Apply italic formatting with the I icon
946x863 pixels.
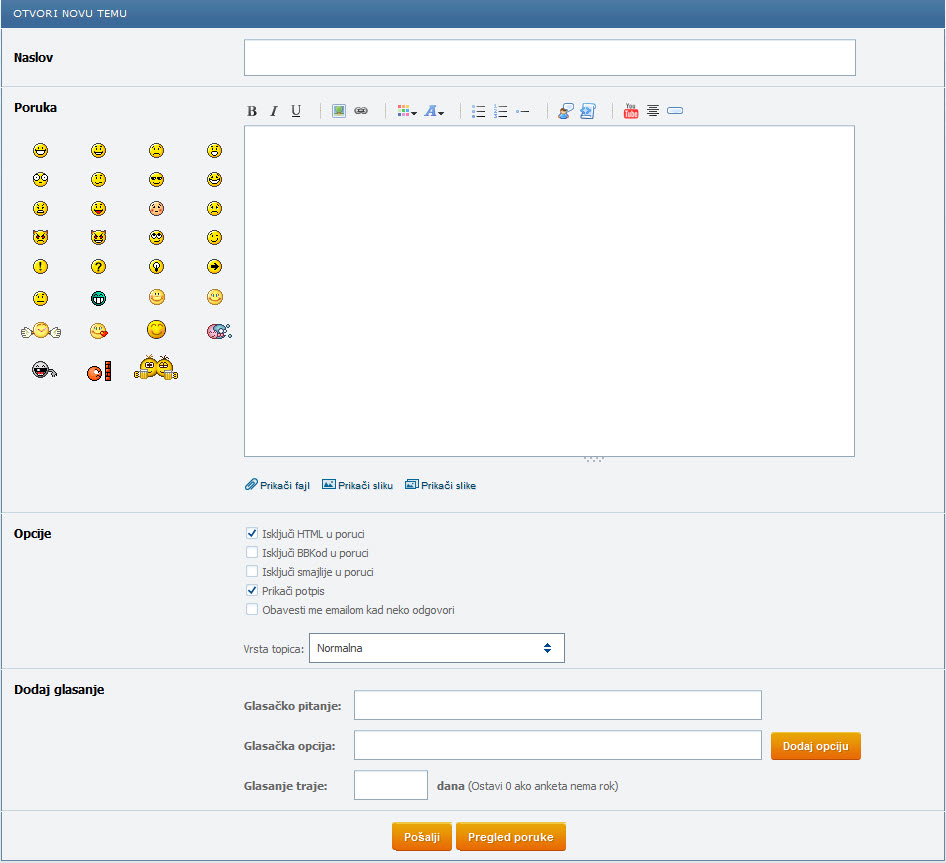[x=274, y=111]
